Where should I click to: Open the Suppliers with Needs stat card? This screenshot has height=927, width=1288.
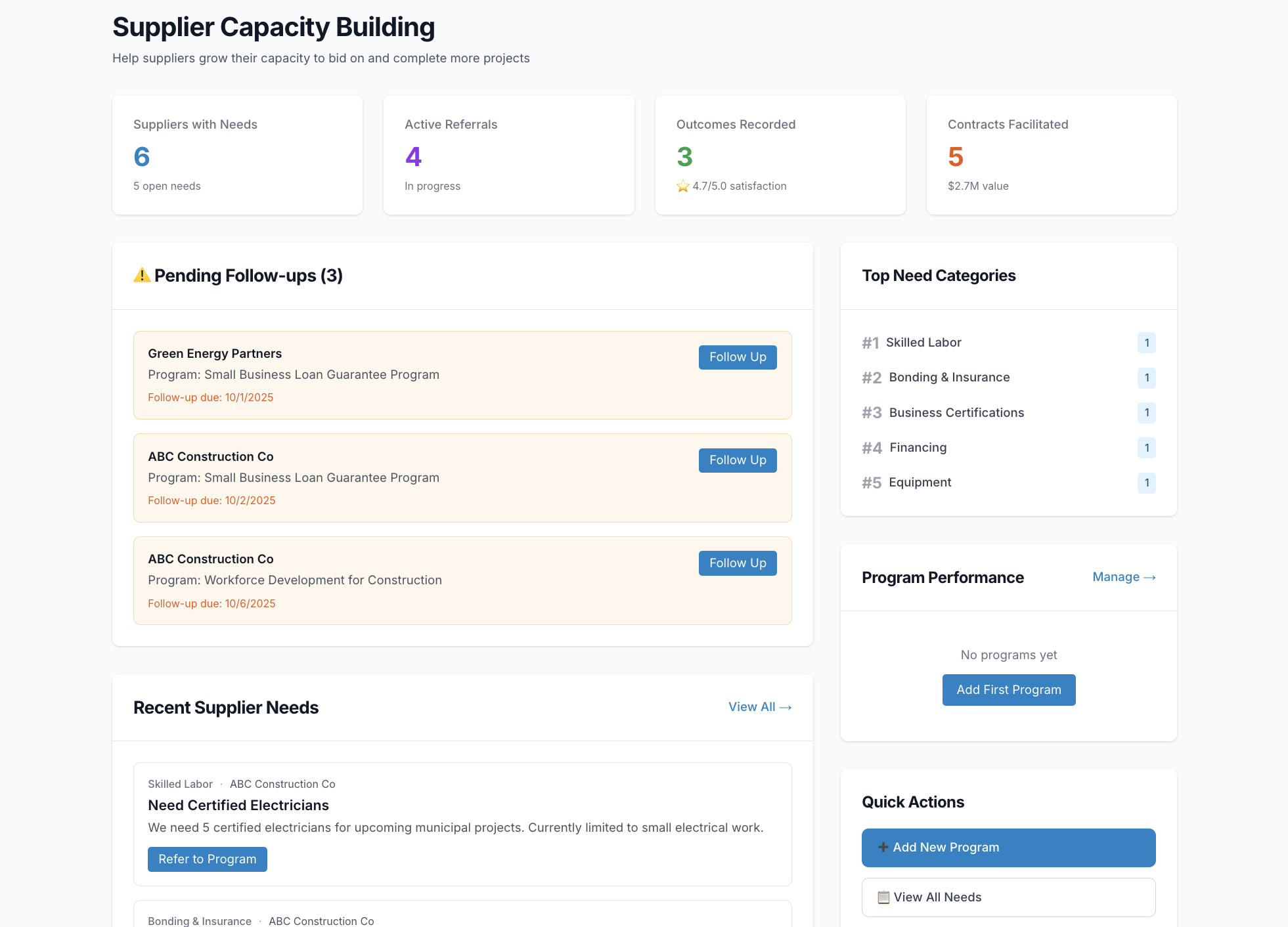(x=237, y=155)
